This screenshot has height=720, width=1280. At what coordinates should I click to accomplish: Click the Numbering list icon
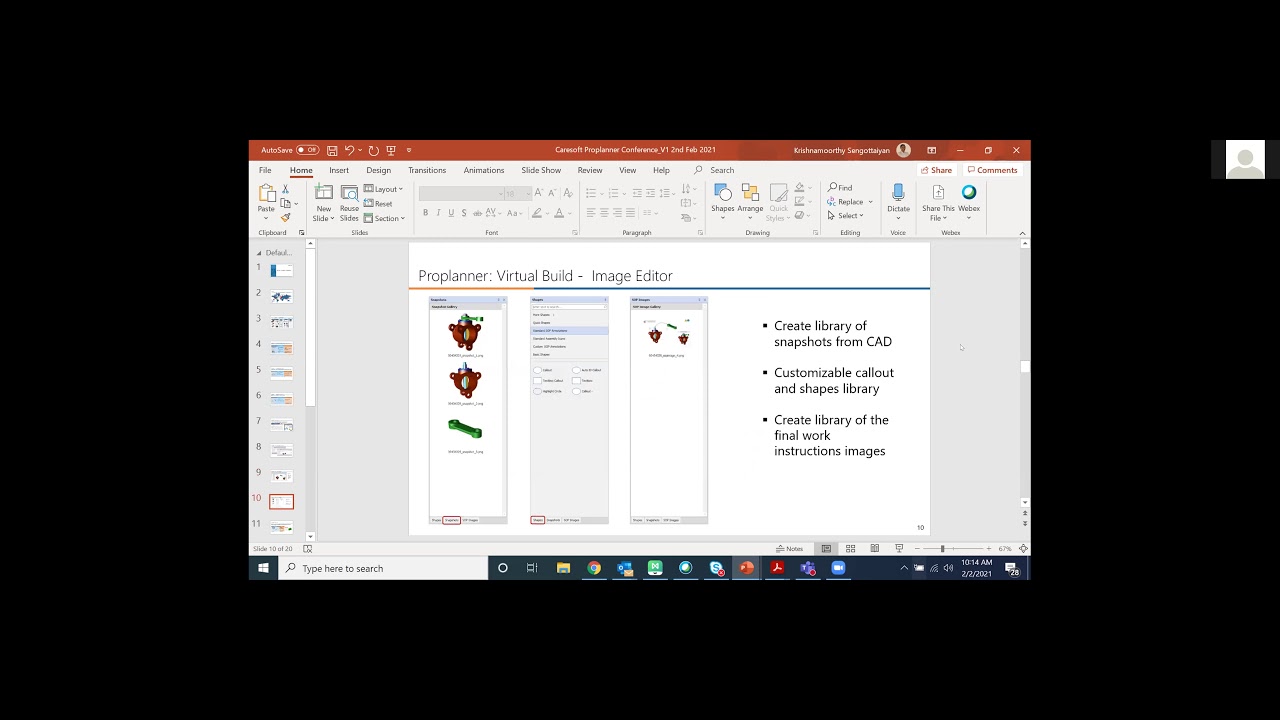point(612,193)
